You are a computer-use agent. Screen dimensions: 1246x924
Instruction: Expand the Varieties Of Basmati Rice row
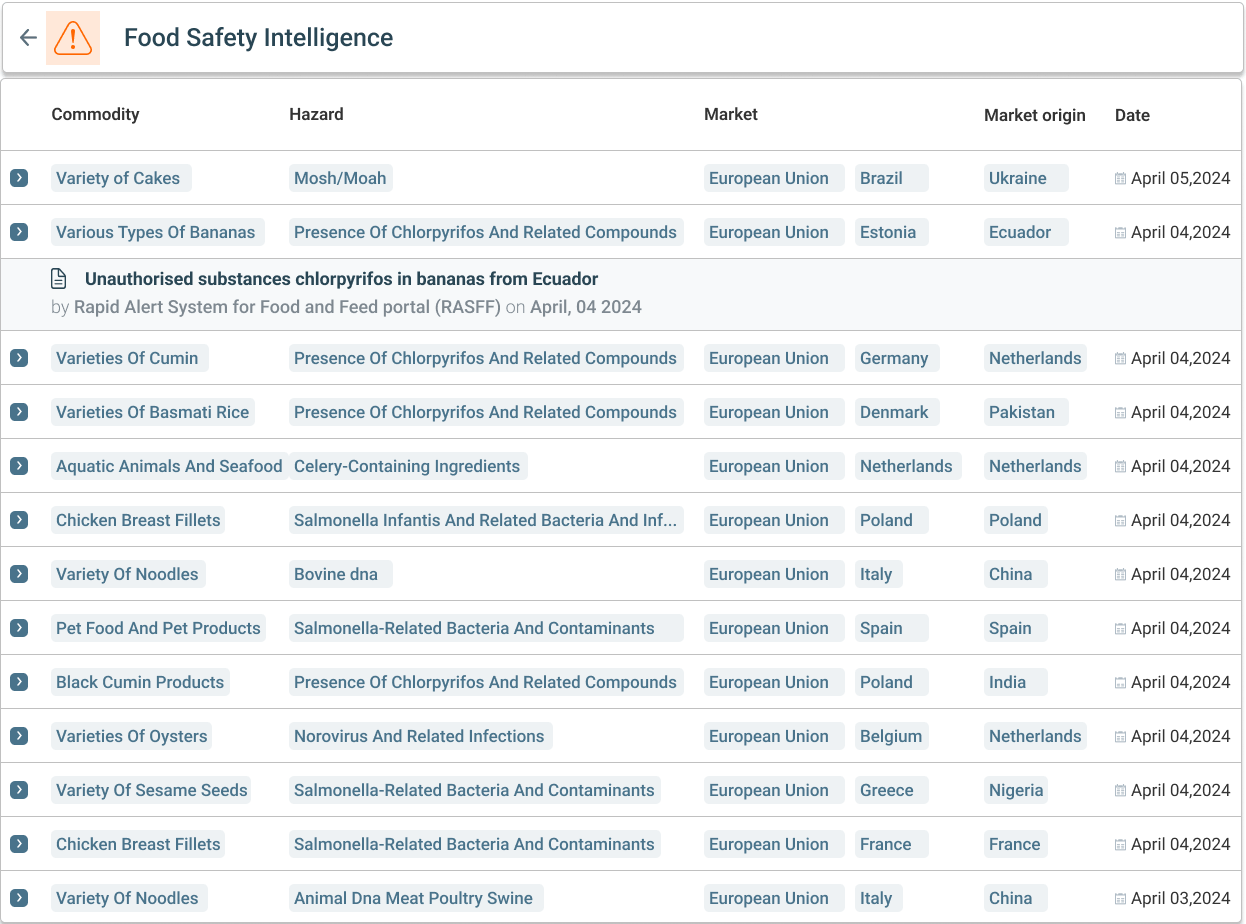[19, 412]
